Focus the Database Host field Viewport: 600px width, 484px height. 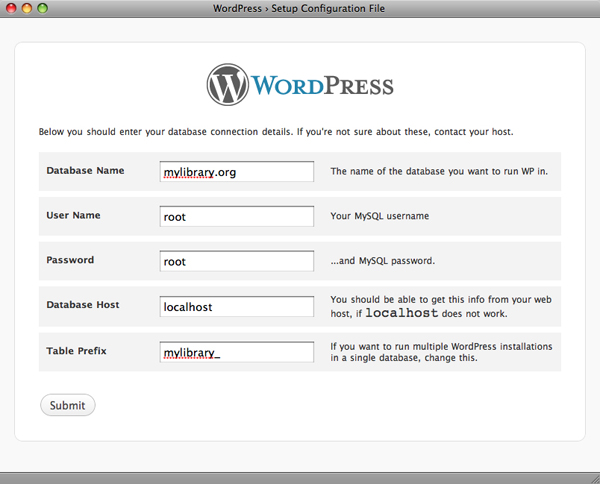point(237,307)
